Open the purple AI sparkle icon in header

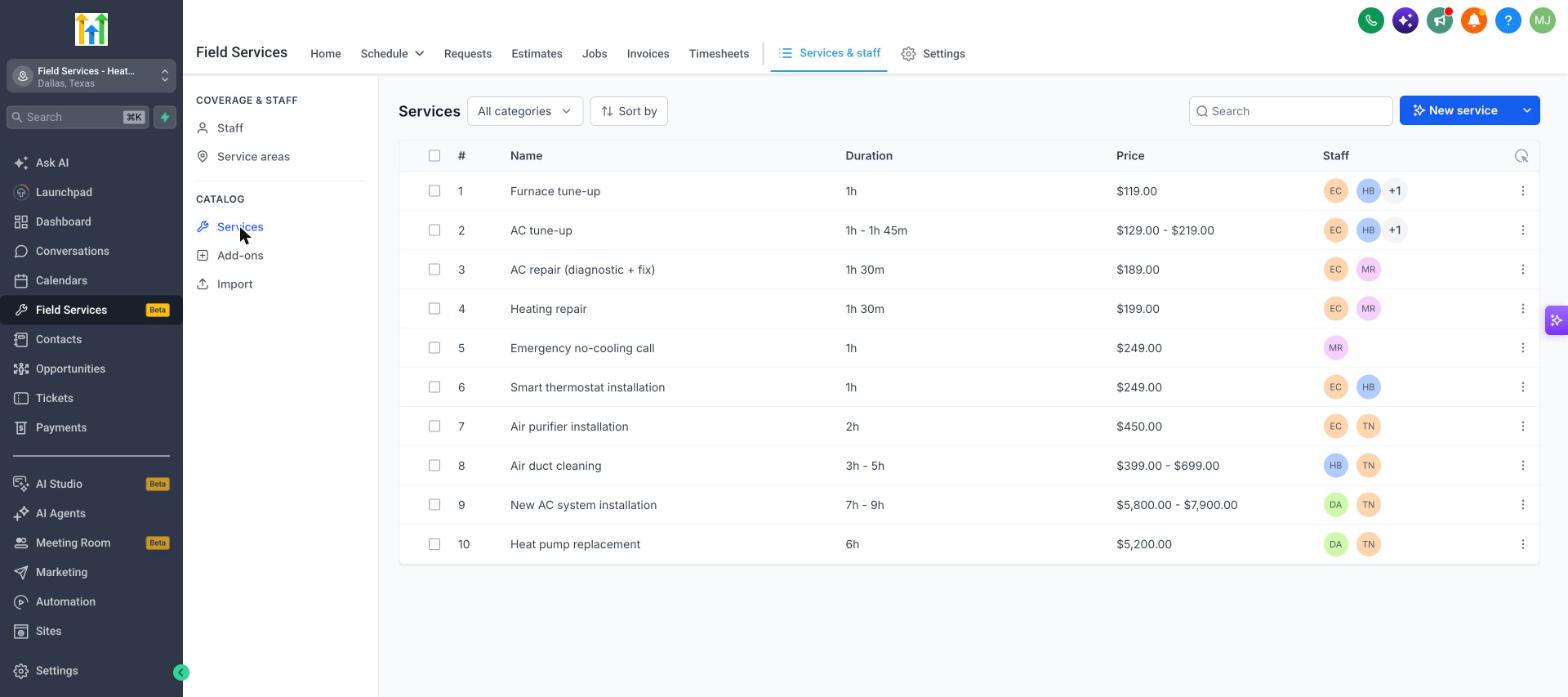point(1405,20)
